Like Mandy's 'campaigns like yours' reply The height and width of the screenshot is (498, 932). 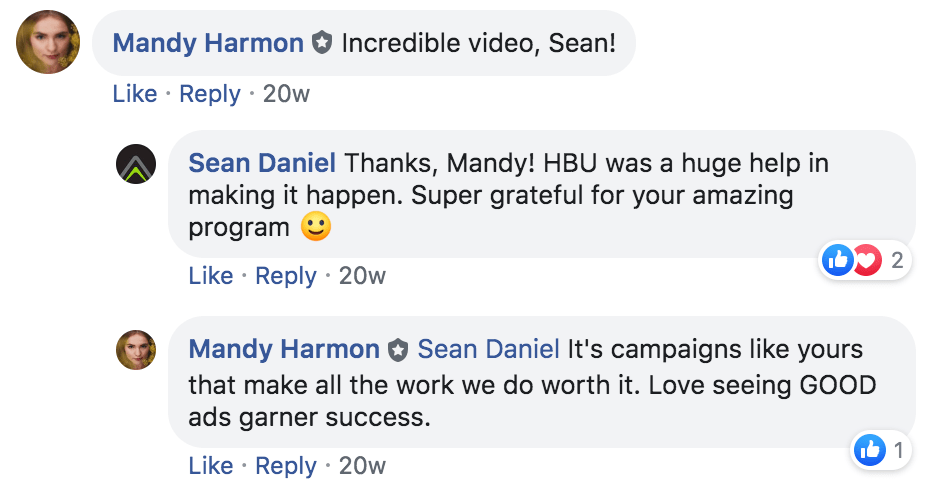211,466
